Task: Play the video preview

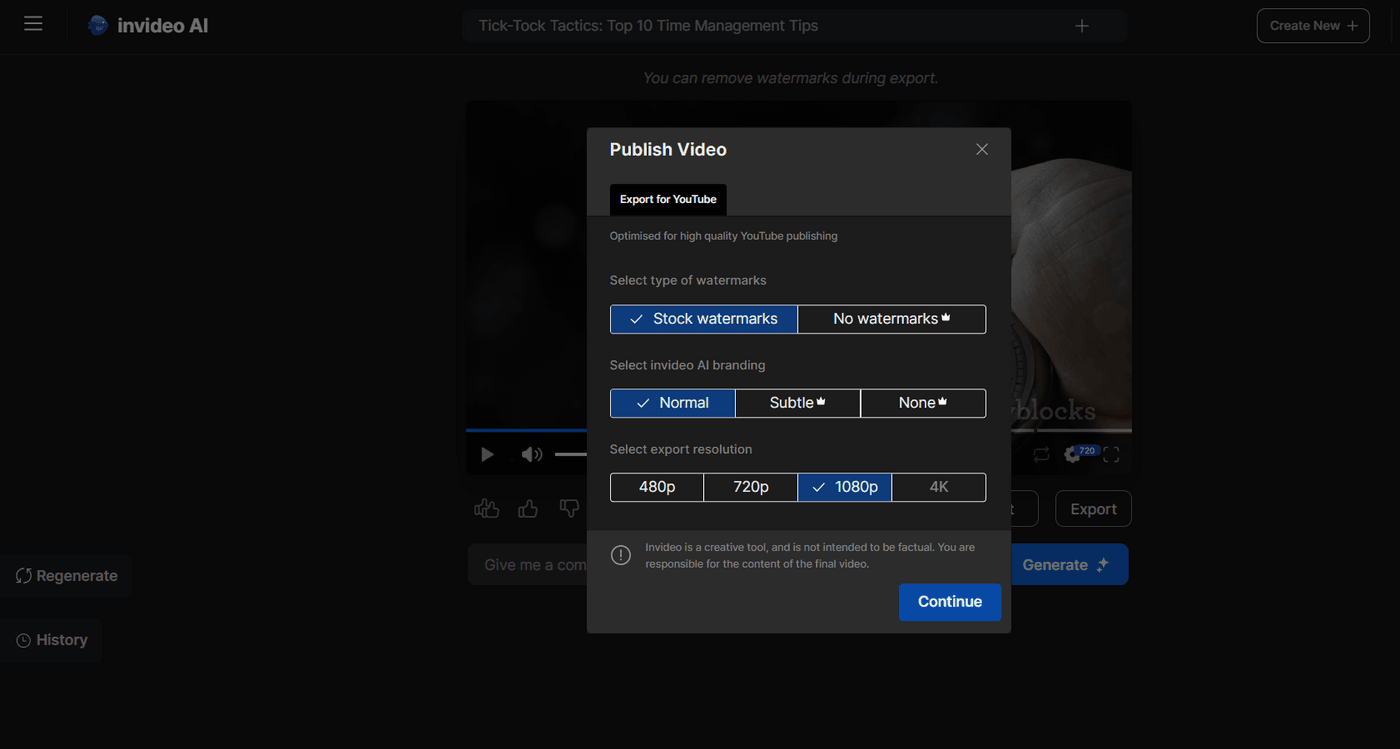Action: pyautogui.click(x=487, y=454)
